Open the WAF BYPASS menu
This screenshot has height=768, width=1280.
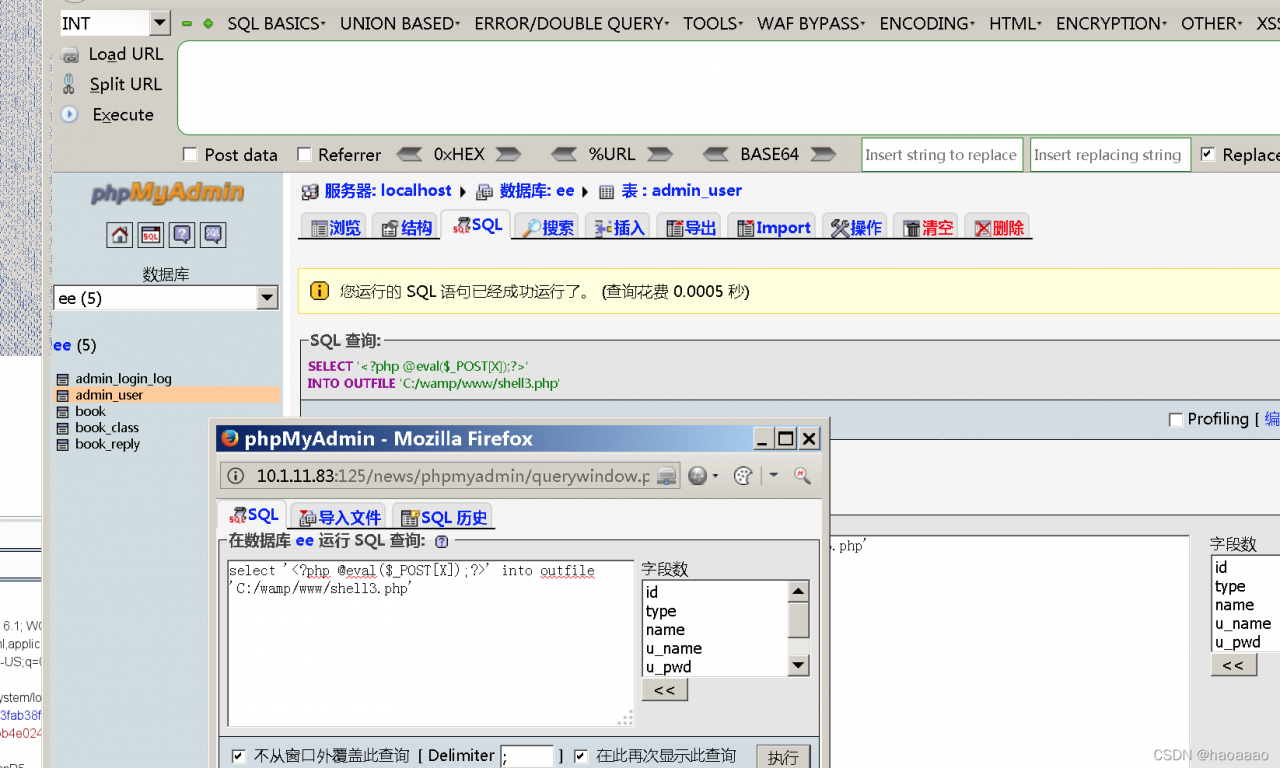tap(812, 23)
